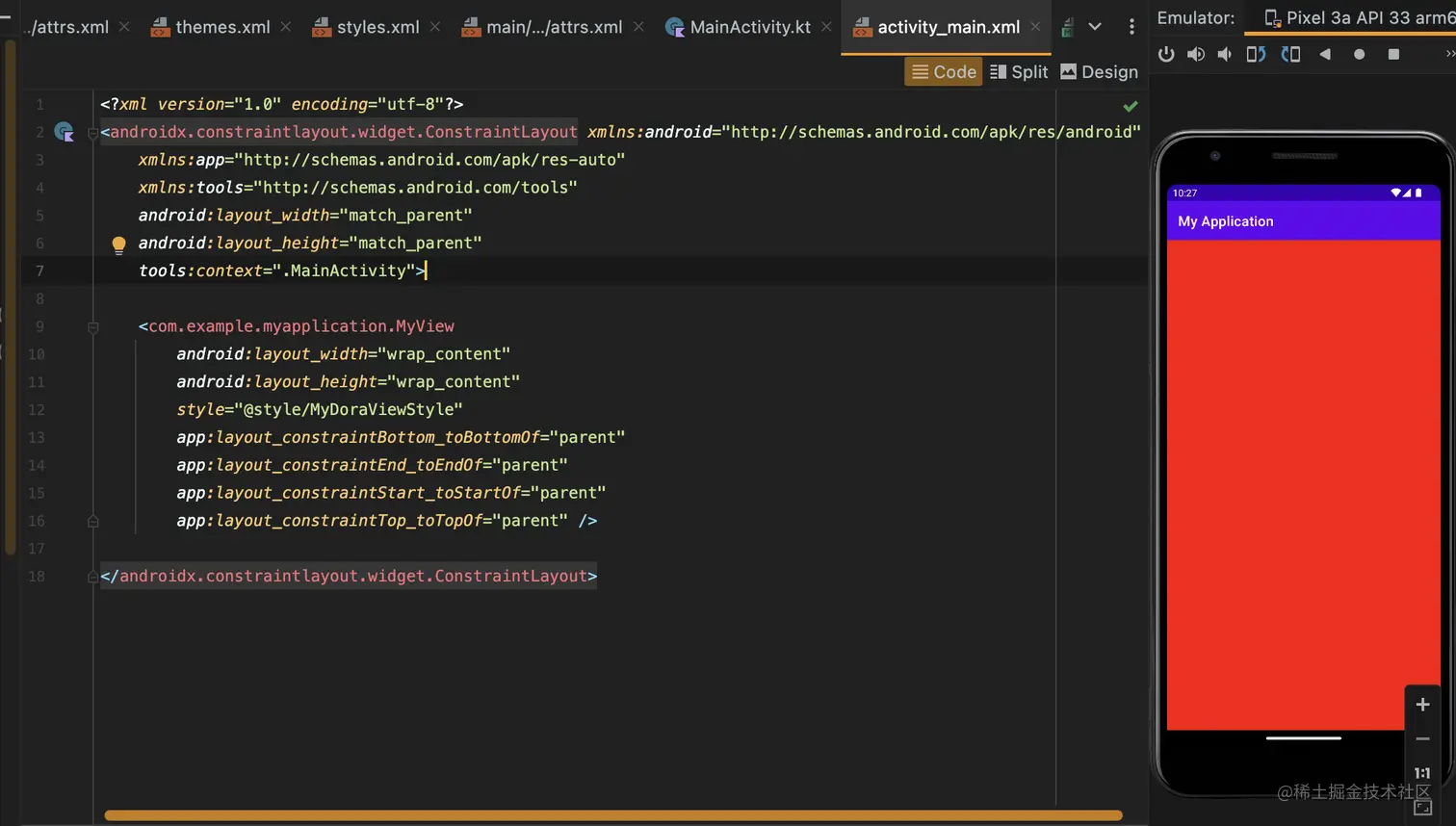
Task: Click the xmlns:tools attribute line
Action: [x=357, y=188]
